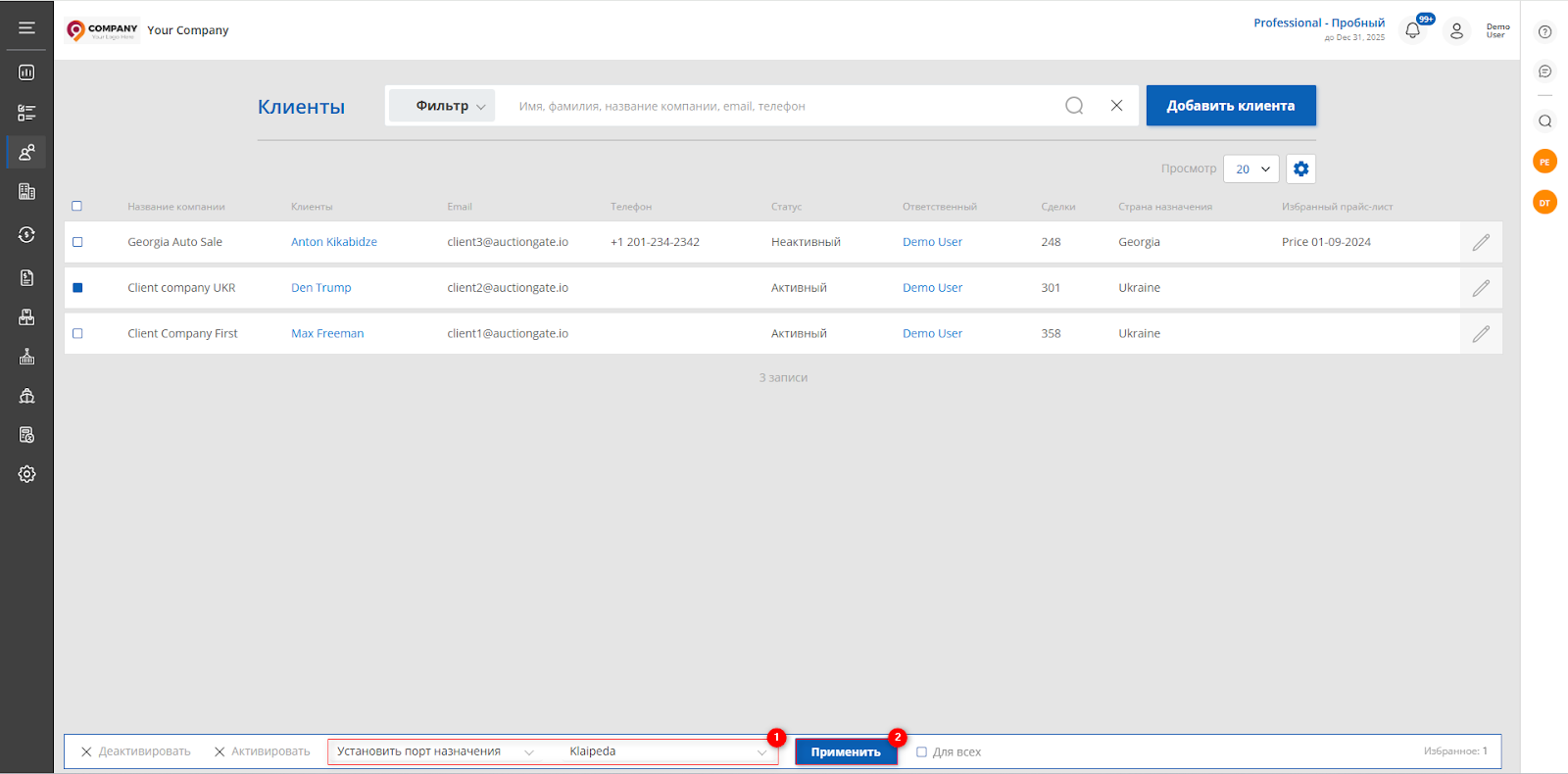Toggle the select-all checkbox in the table header
The image size is (1568, 774).
click(76, 206)
